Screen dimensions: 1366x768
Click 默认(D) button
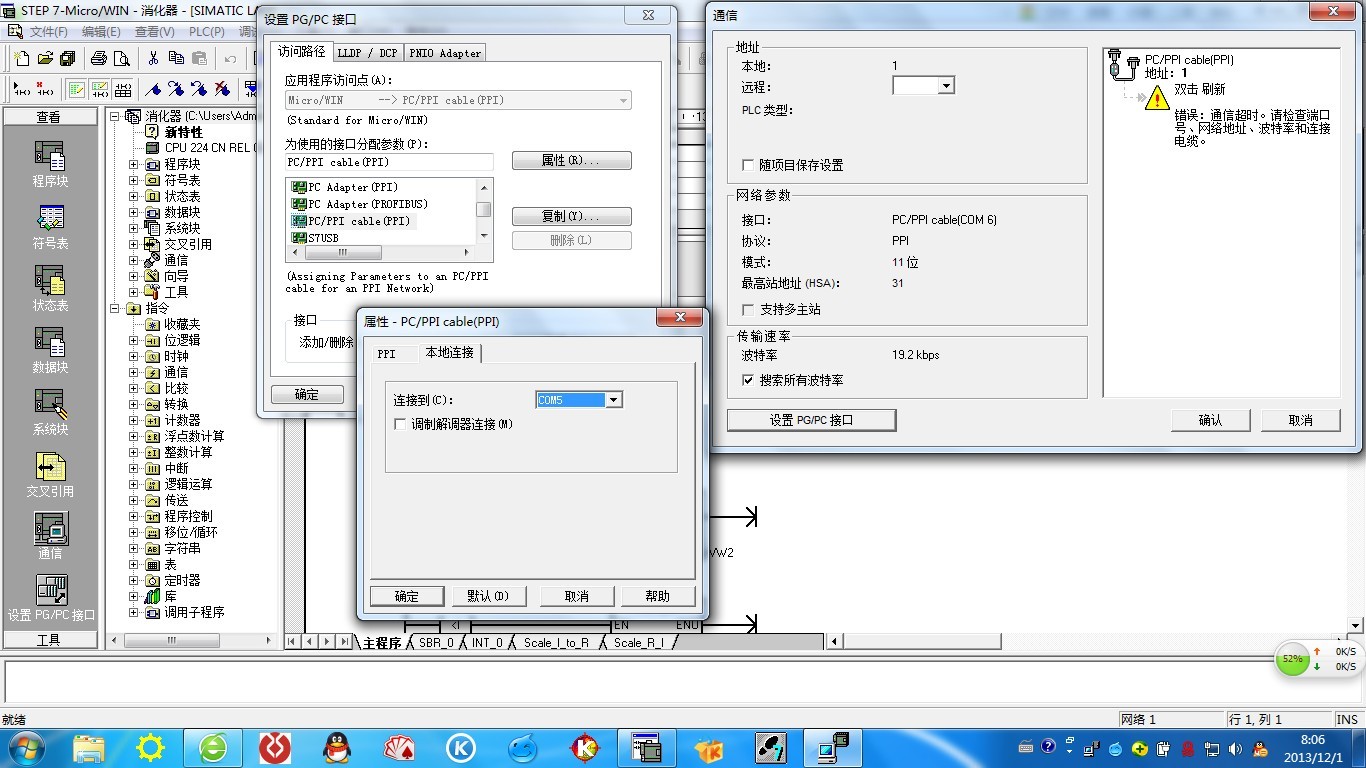(x=488, y=596)
